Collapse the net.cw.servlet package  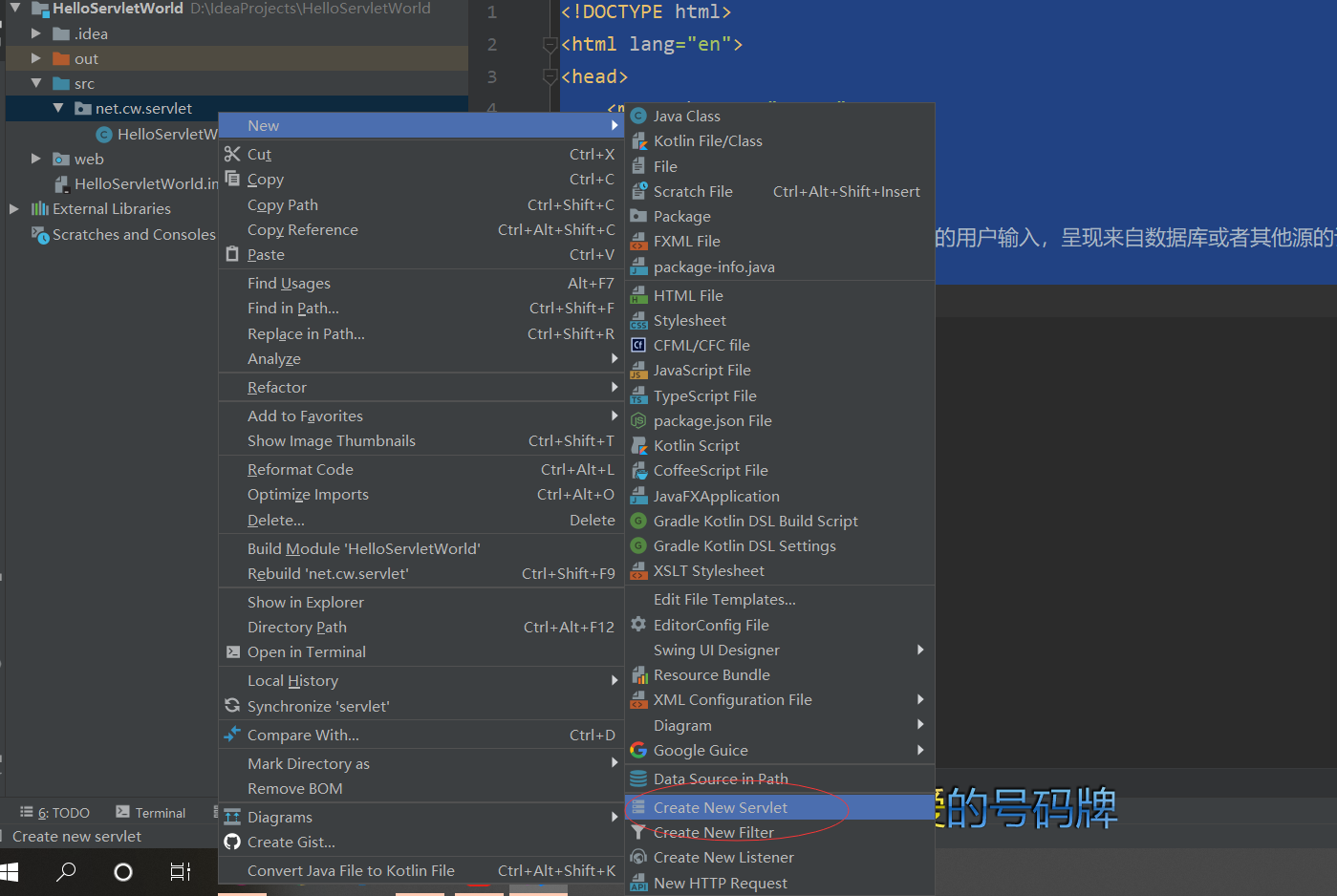(58, 108)
